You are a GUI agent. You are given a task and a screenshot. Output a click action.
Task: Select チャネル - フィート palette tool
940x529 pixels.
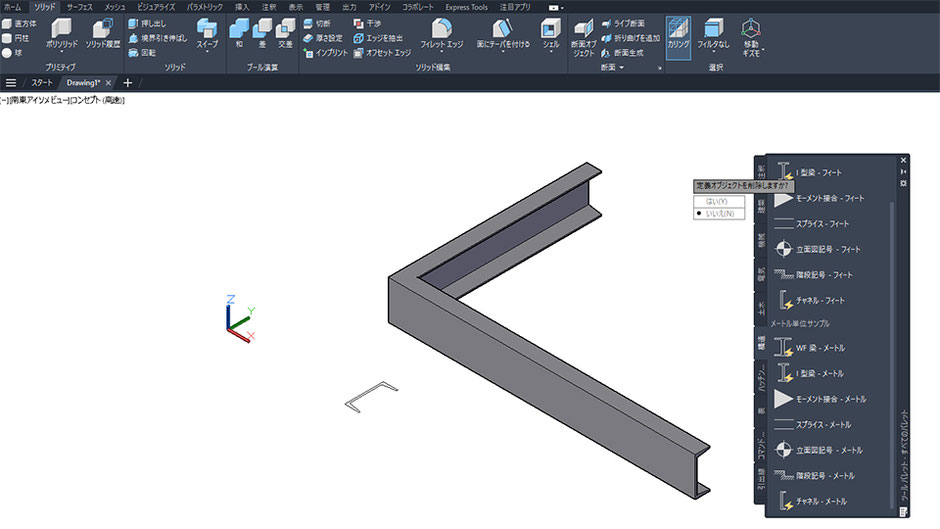[810, 300]
